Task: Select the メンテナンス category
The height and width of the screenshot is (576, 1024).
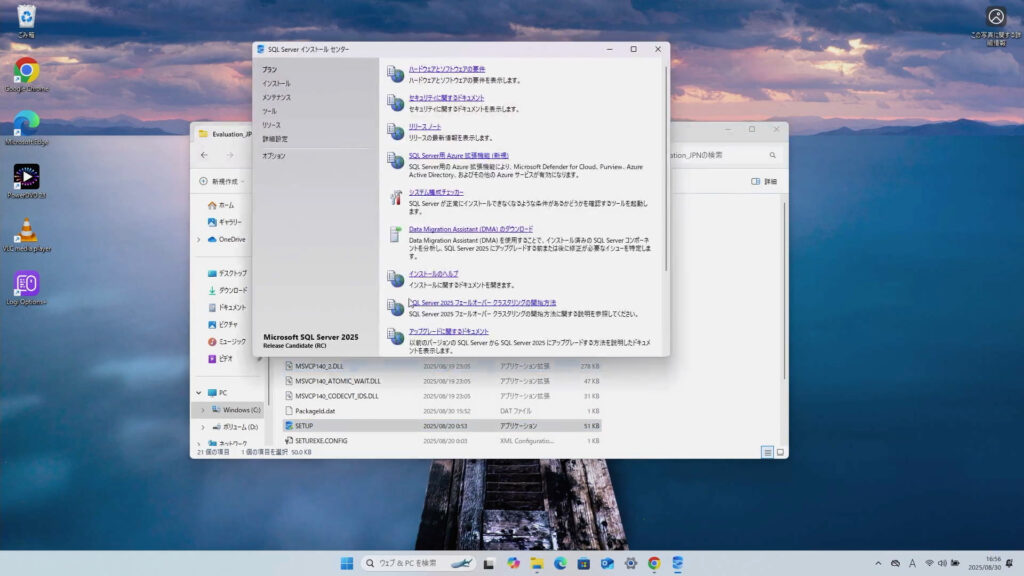Action: pos(276,97)
